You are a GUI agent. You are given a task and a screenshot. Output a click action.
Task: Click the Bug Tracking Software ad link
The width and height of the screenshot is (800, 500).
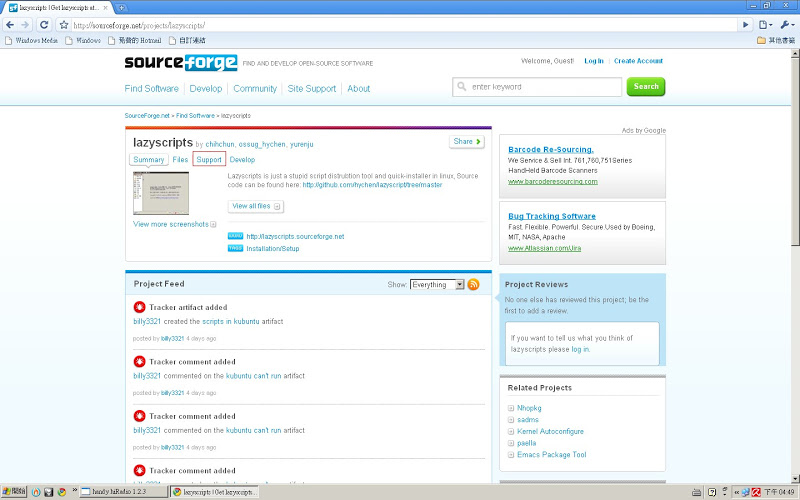point(552,216)
